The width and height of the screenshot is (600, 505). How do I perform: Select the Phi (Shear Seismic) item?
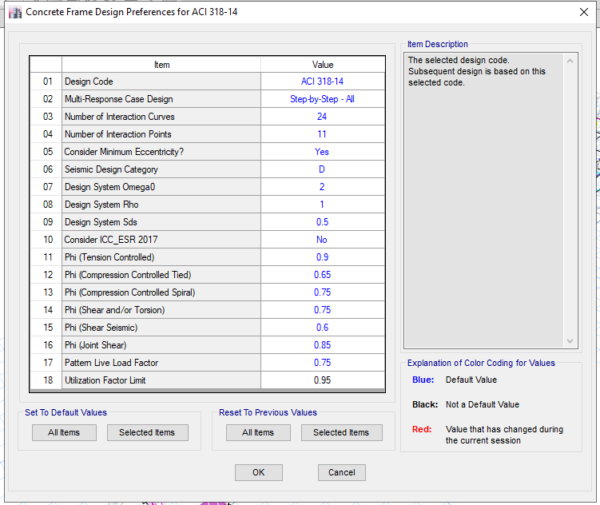pyautogui.click(x=161, y=328)
